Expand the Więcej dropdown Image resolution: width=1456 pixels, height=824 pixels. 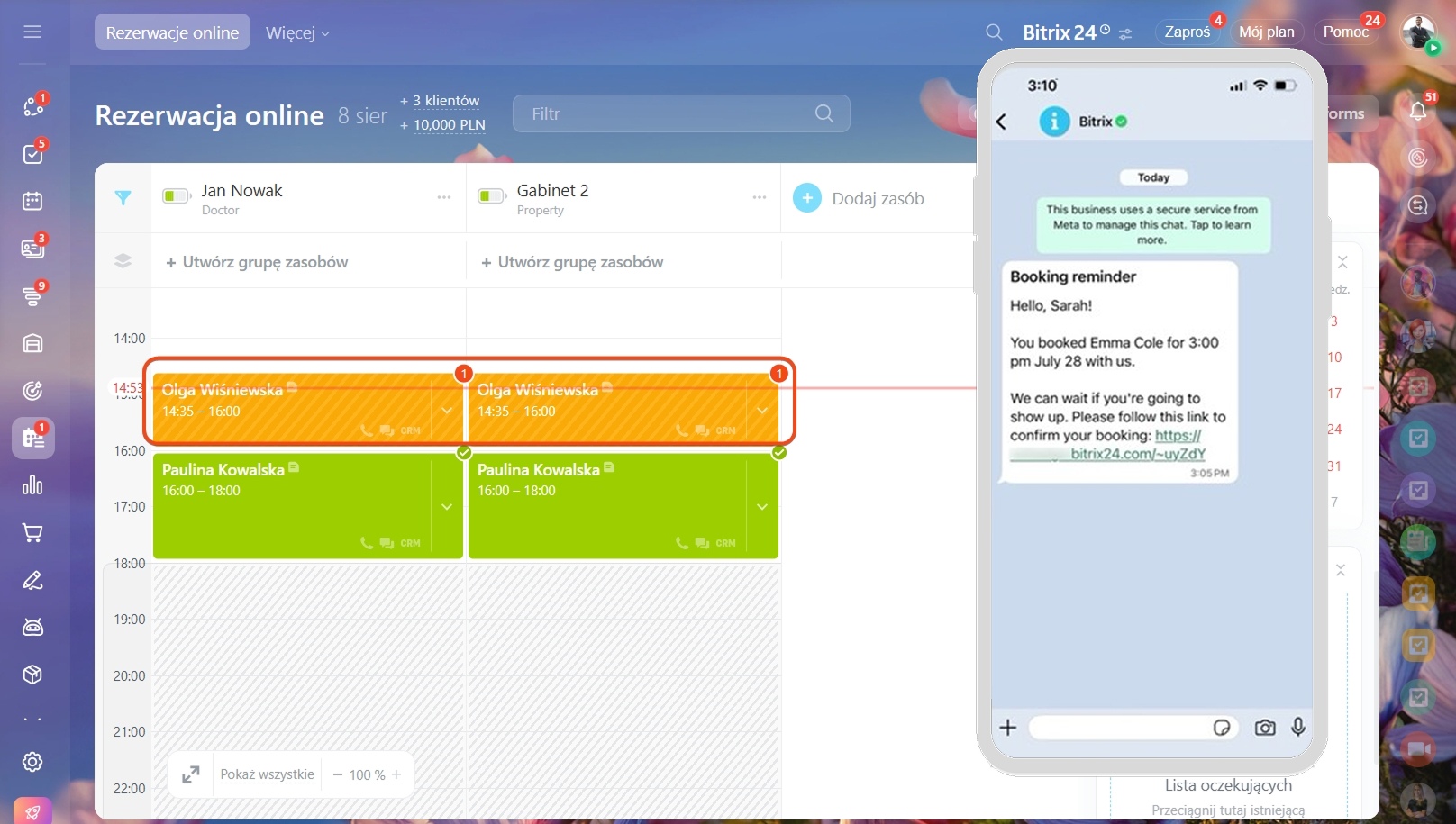297,32
